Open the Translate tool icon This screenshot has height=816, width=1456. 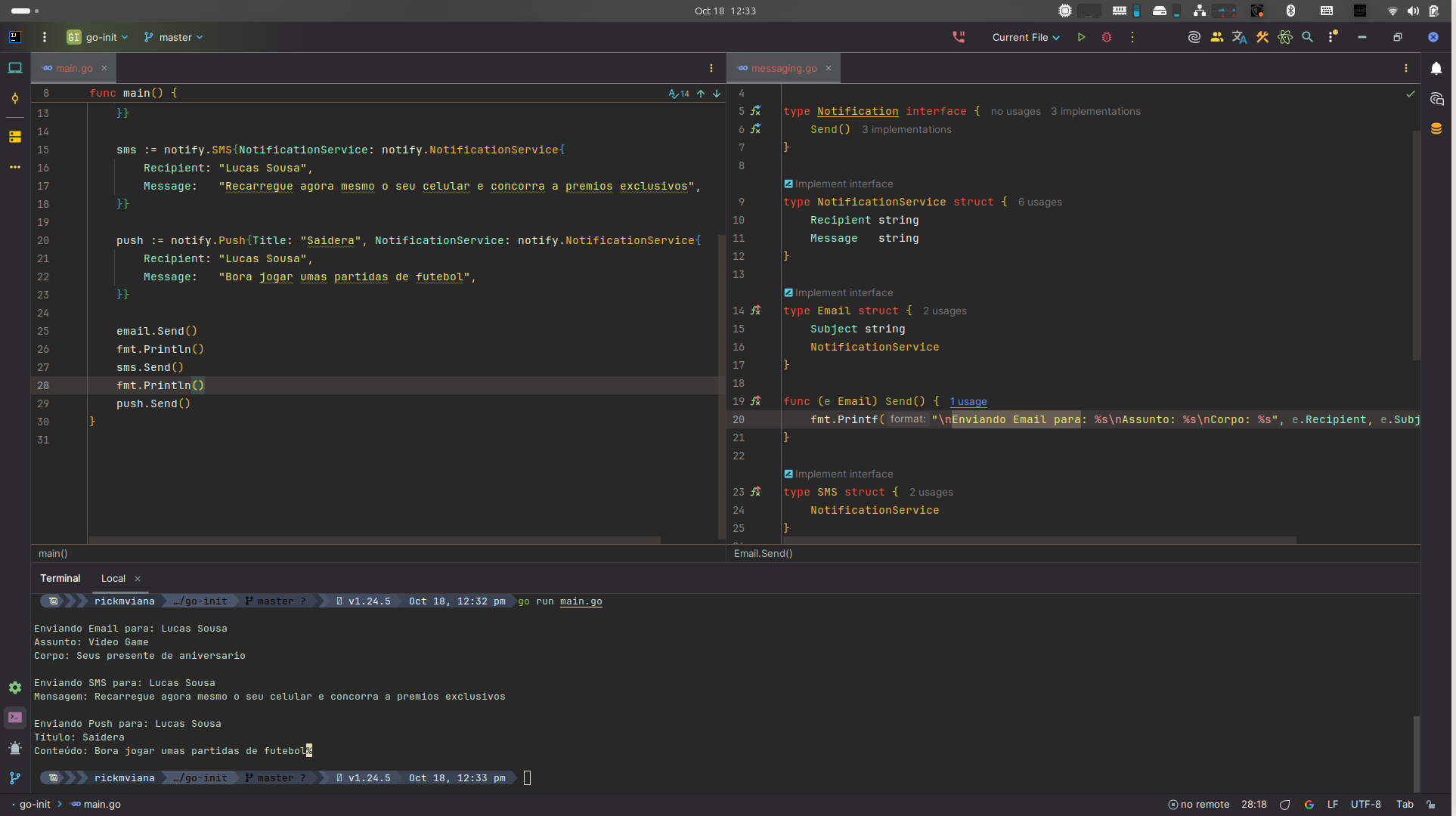[x=1239, y=37]
